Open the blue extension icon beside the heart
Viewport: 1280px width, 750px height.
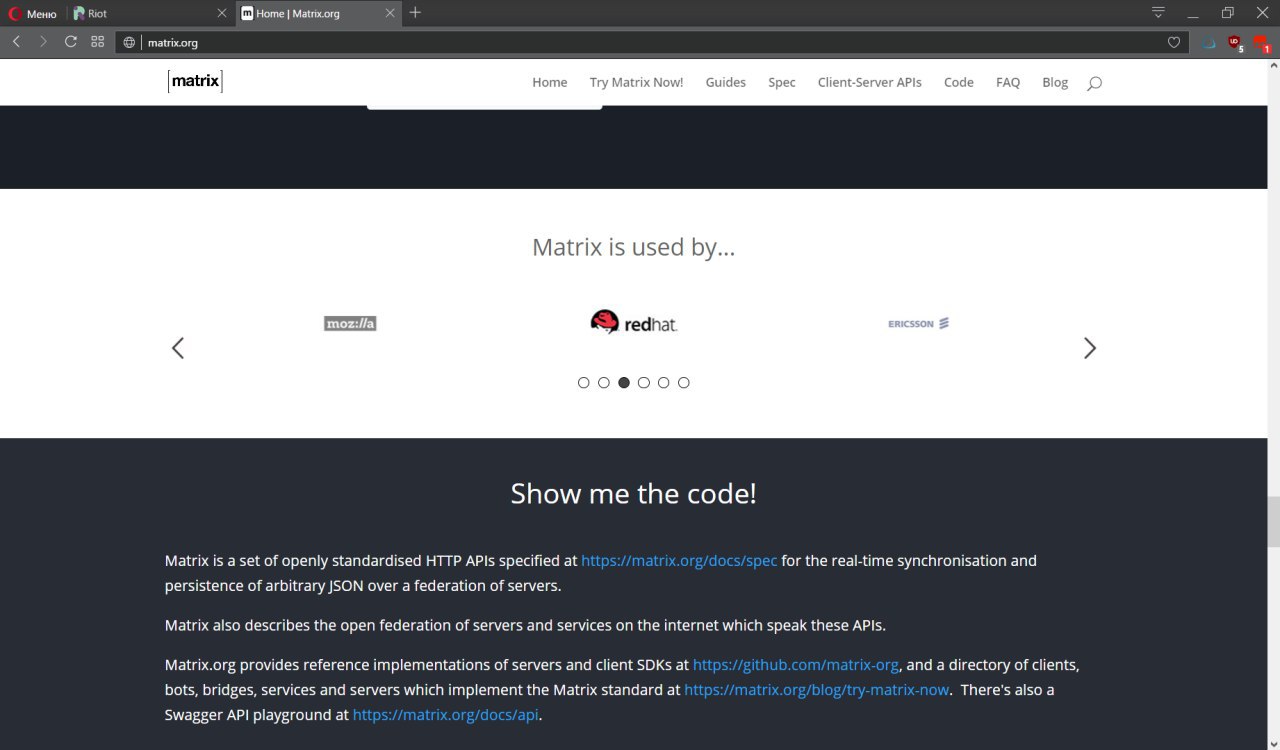pos(1209,43)
